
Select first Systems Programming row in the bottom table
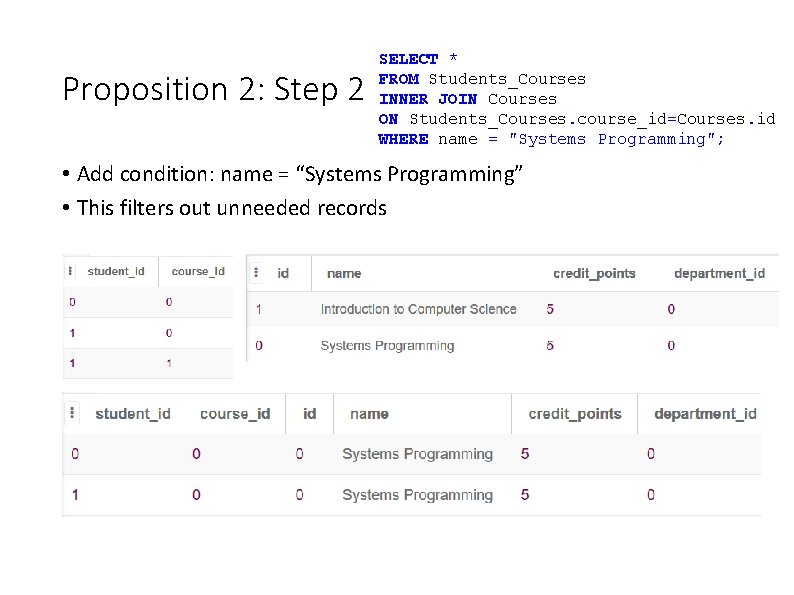tap(417, 454)
